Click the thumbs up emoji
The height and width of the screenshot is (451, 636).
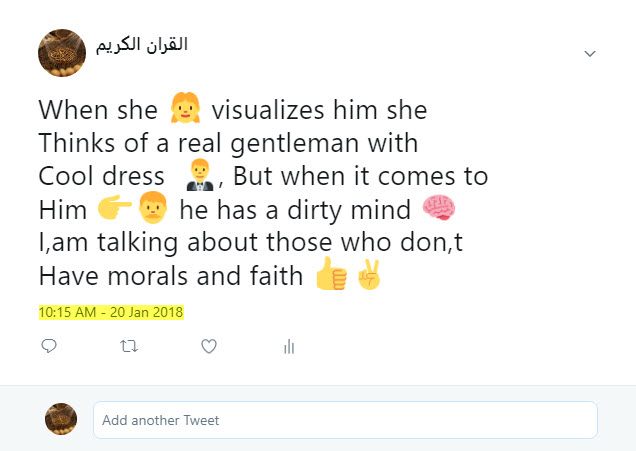[330, 274]
